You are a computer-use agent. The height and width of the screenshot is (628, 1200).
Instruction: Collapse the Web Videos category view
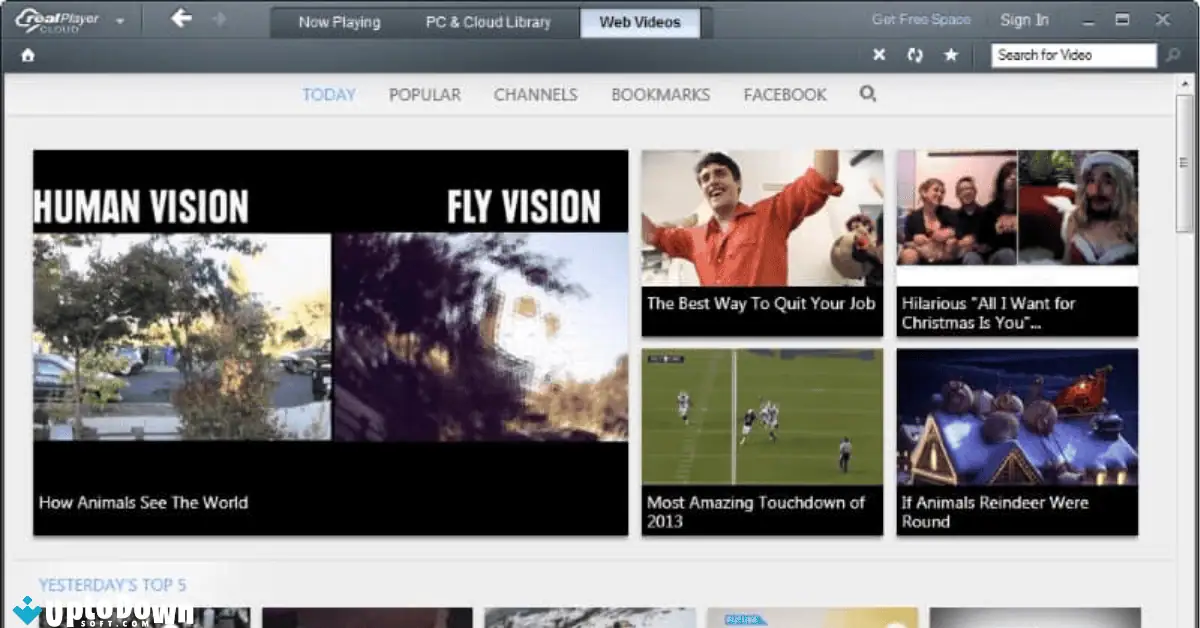(x=641, y=22)
